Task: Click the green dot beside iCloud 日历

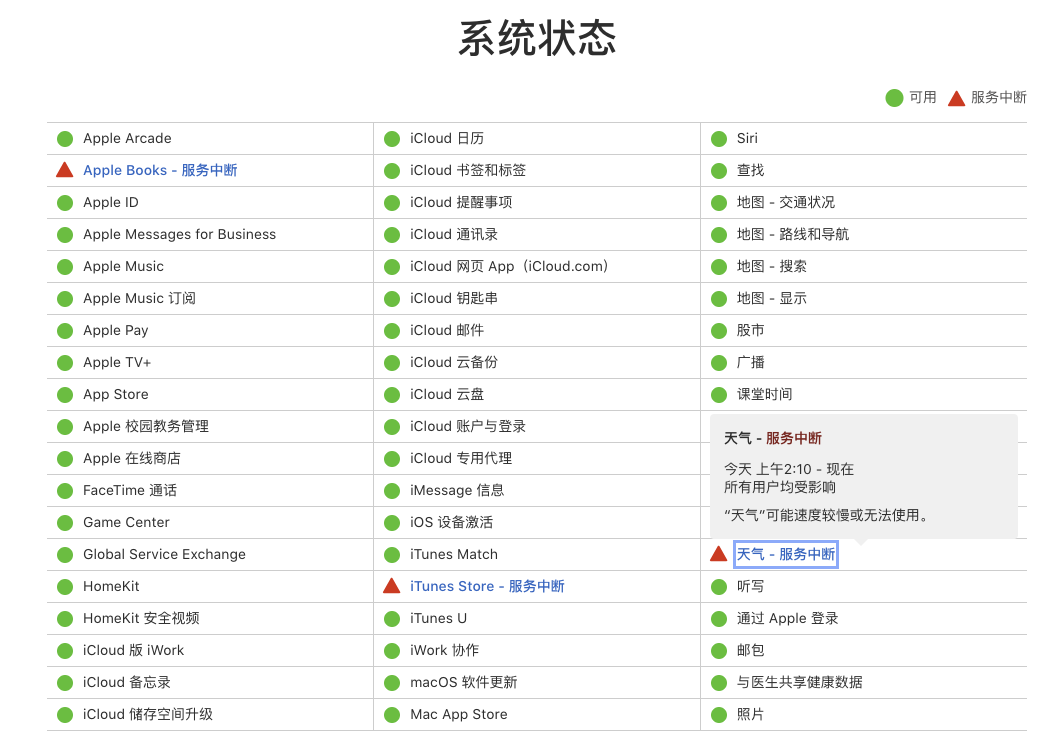Action: [x=392, y=139]
